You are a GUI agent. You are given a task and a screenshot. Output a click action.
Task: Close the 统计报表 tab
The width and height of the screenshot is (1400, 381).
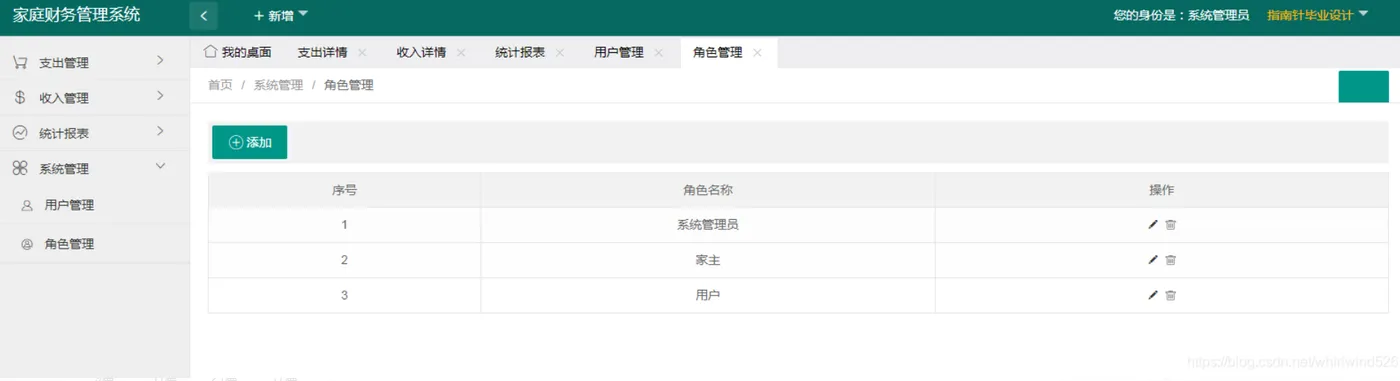click(560, 53)
